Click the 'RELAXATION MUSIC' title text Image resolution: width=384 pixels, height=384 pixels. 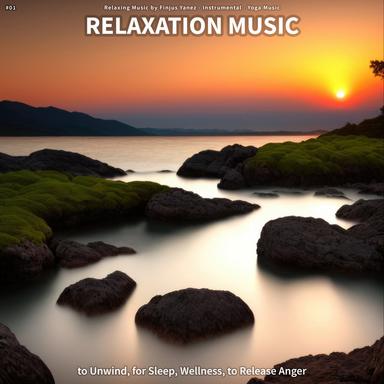[x=193, y=26]
